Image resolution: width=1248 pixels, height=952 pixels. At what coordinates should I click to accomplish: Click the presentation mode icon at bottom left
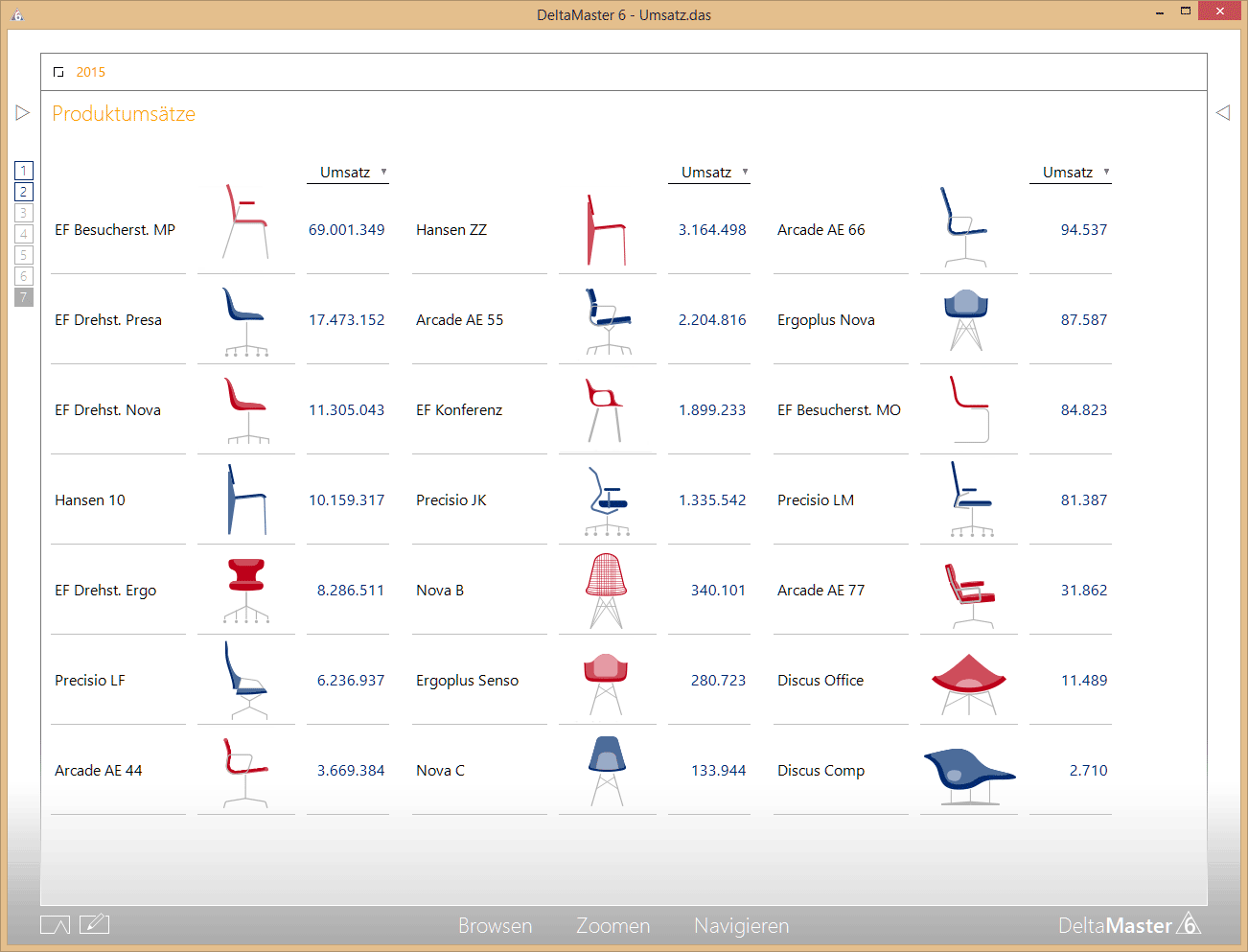point(55,925)
